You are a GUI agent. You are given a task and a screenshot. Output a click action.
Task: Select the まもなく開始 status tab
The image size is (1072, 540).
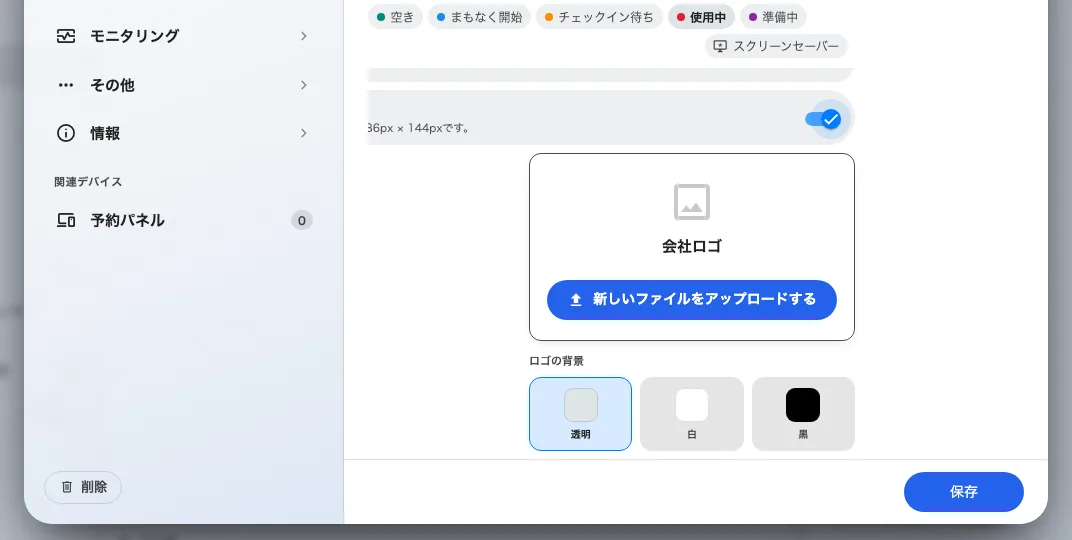[479, 17]
